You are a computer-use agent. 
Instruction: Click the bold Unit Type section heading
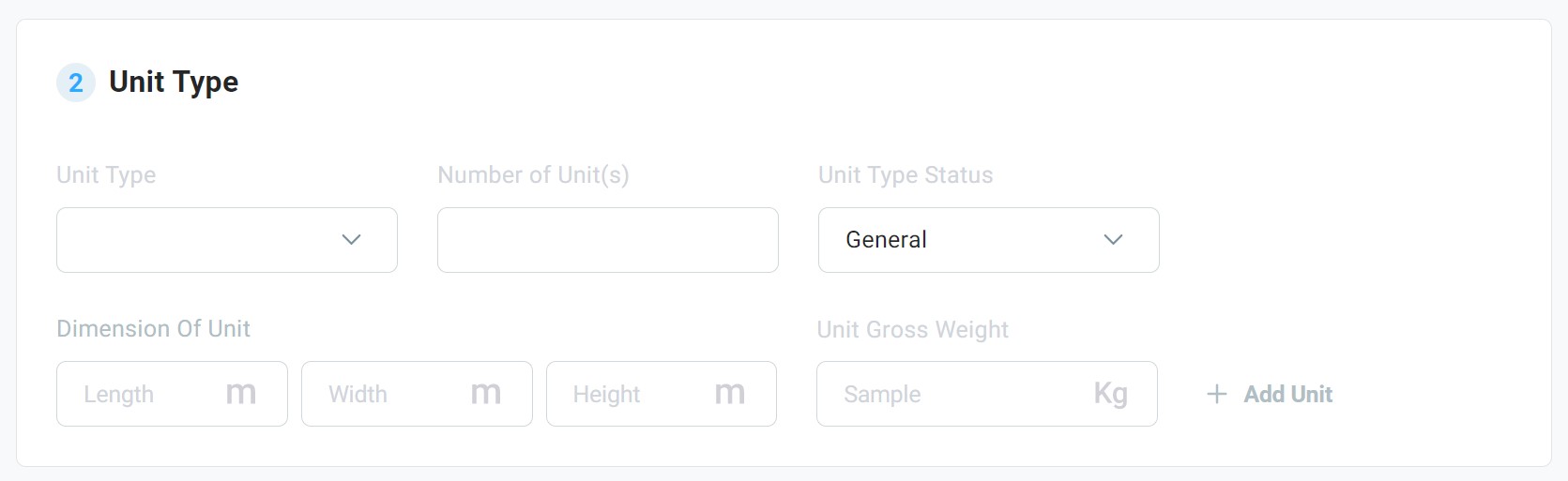[174, 83]
